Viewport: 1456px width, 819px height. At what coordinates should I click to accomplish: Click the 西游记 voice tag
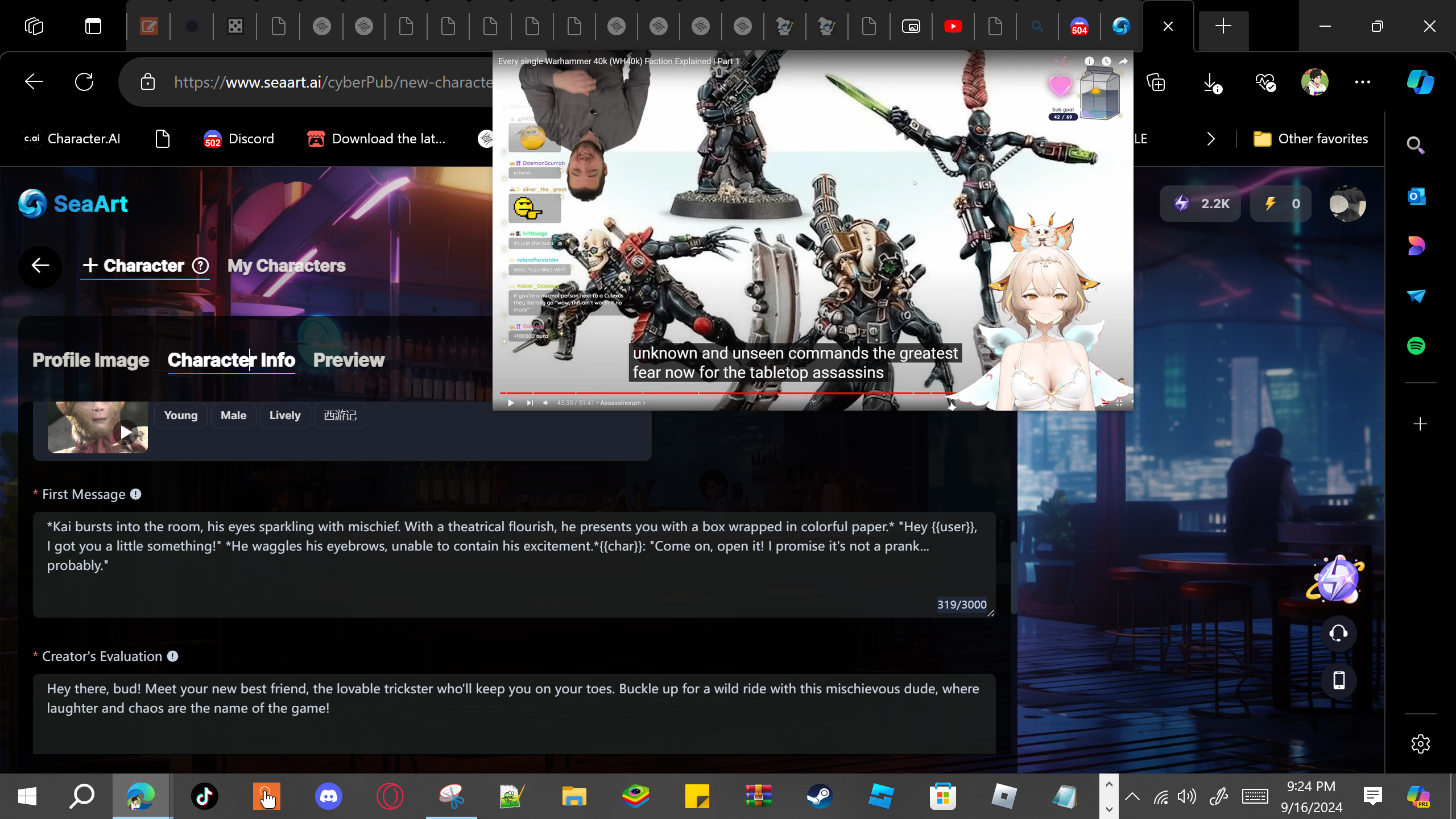pos(340,415)
